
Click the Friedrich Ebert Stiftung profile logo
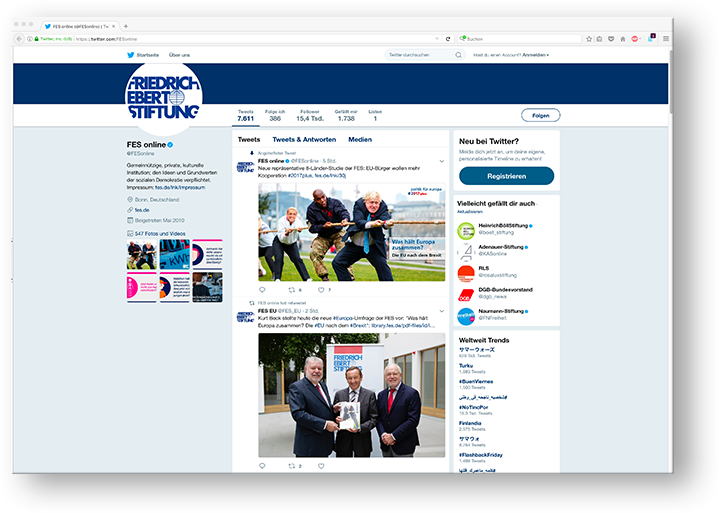[x=164, y=97]
